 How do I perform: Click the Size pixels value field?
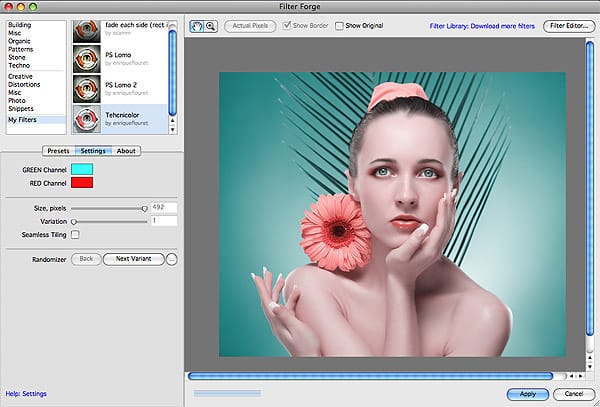164,208
